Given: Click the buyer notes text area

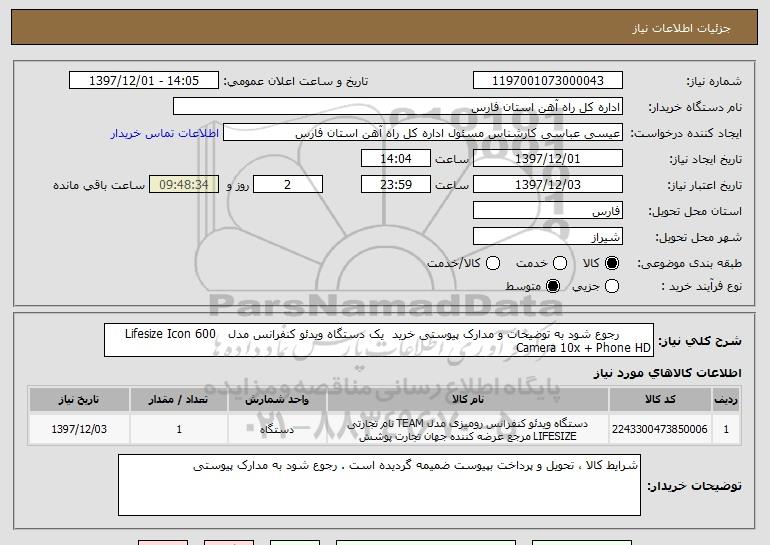Looking at the screenshot, I should 379,485.
